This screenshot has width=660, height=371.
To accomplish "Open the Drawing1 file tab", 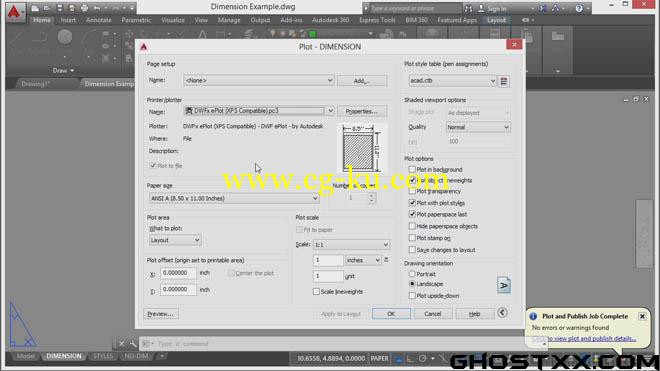I will tap(36, 84).
